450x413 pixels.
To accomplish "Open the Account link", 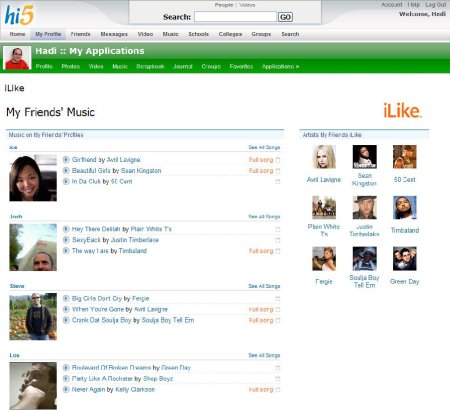I will (x=392, y=5).
